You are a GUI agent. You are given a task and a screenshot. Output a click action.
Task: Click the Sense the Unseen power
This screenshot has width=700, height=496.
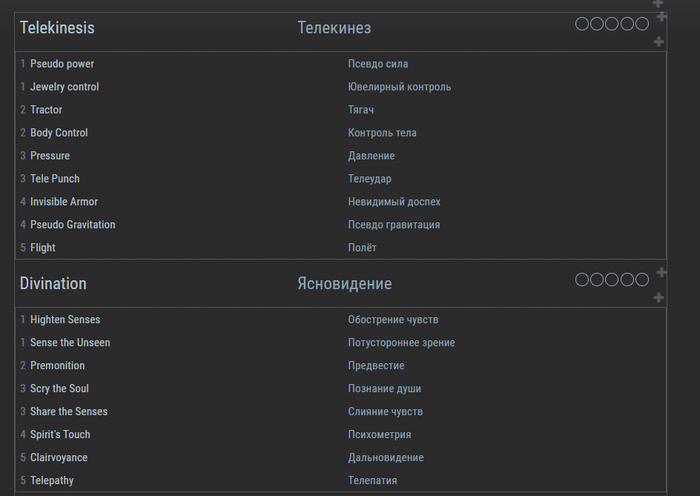[70, 343]
